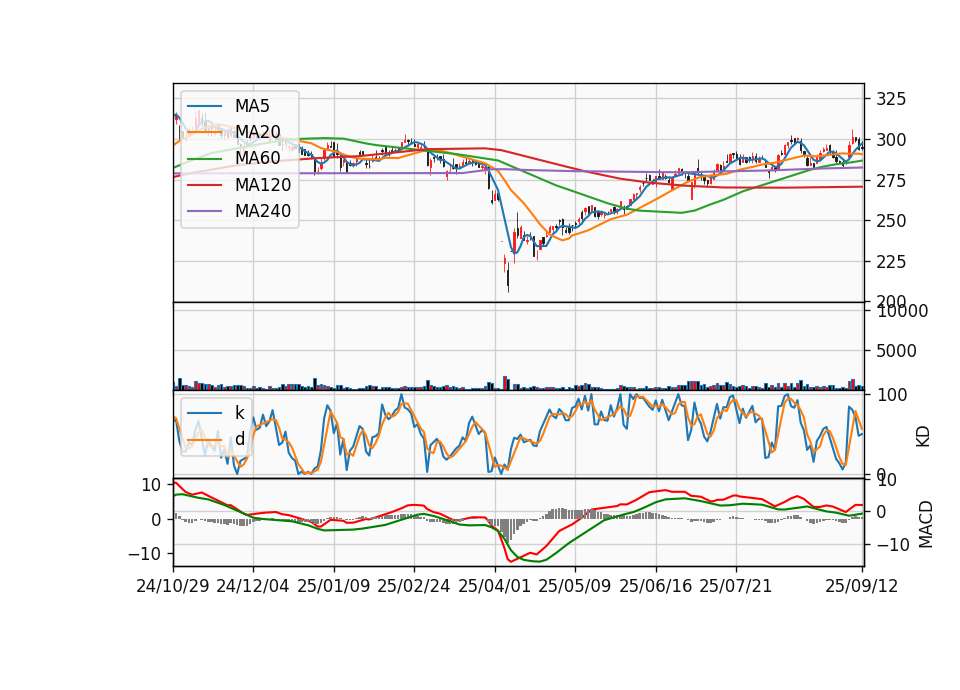960x690 pixels.
Task: Click the left MACD axis 10 label
Action: coord(151,486)
